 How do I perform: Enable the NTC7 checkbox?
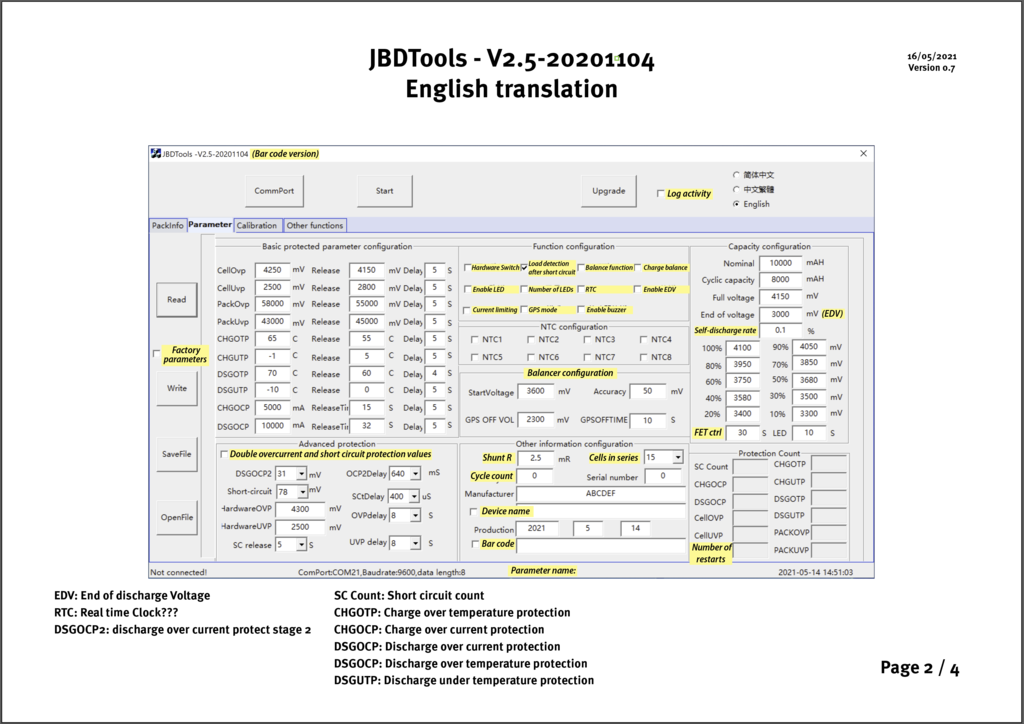coord(587,357)
